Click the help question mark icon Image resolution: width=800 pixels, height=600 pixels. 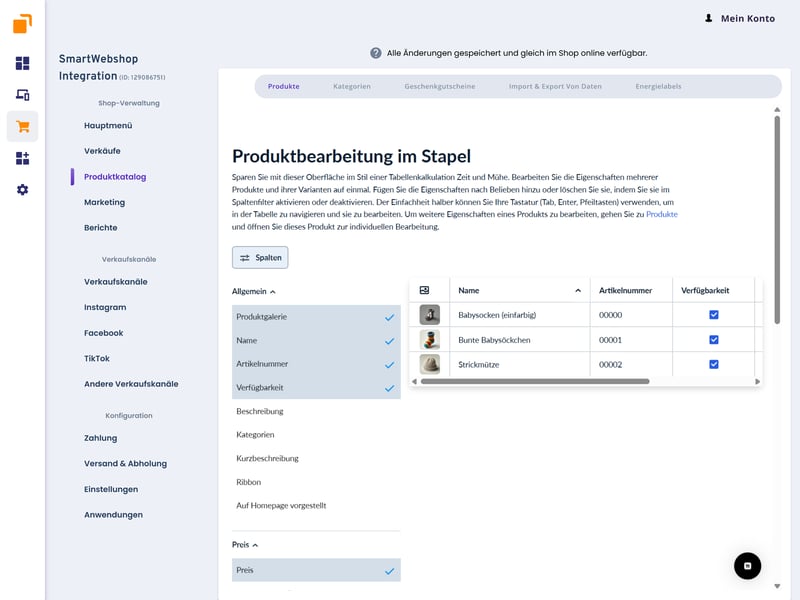[376, 53]
